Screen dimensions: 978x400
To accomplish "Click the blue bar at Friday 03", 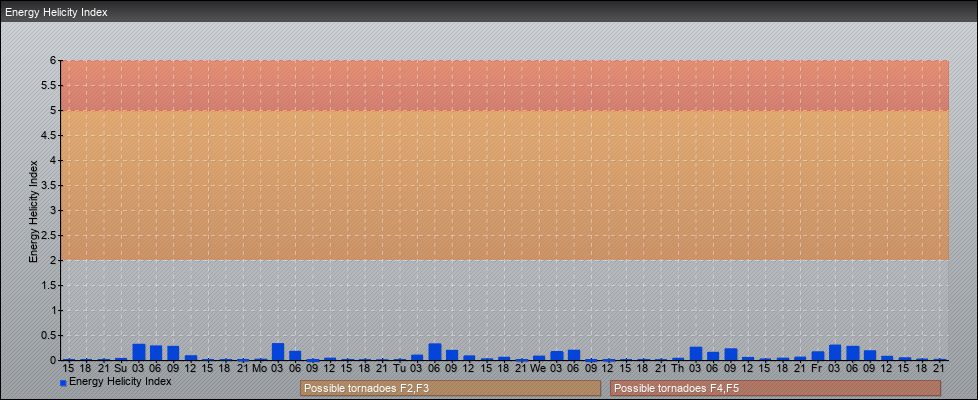I will tap(835, 353).
